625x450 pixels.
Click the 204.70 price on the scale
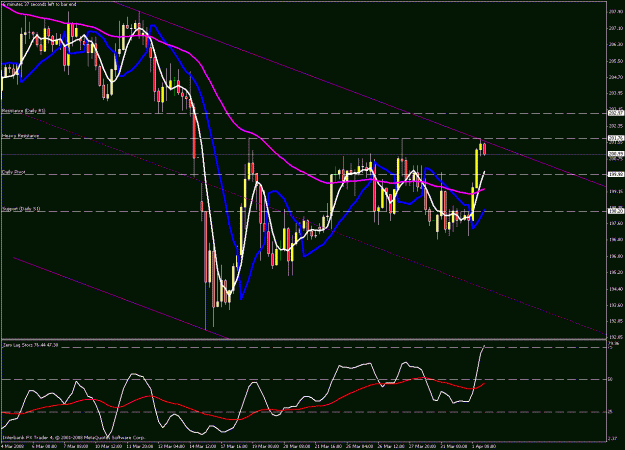616,77
